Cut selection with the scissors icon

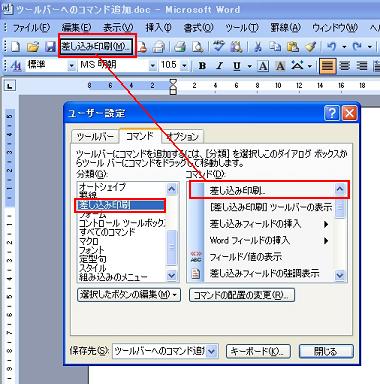(257, 47)
